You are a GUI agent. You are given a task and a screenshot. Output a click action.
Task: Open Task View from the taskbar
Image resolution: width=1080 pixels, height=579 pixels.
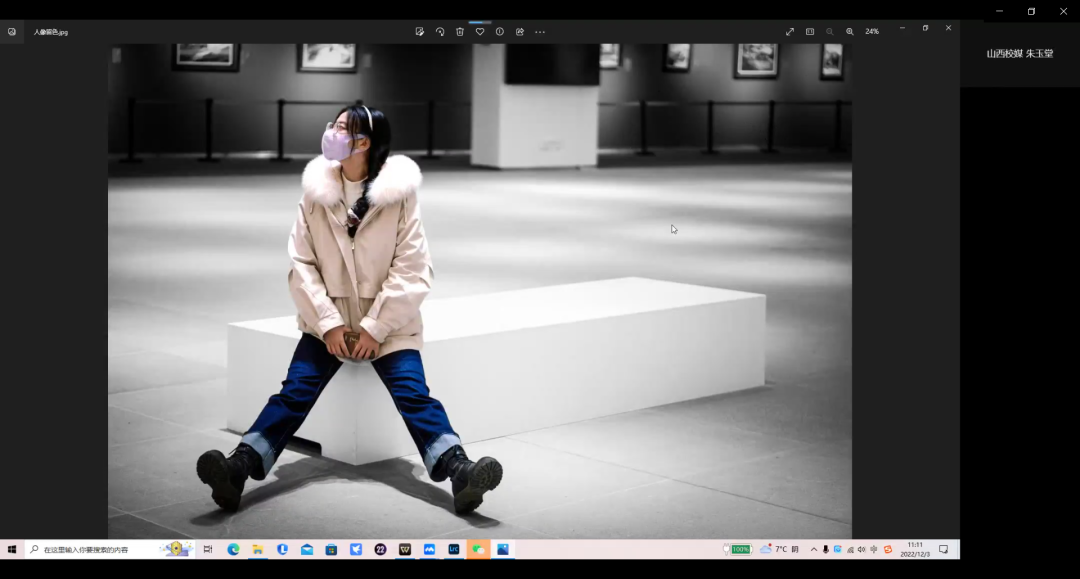[x=208, y=549]
